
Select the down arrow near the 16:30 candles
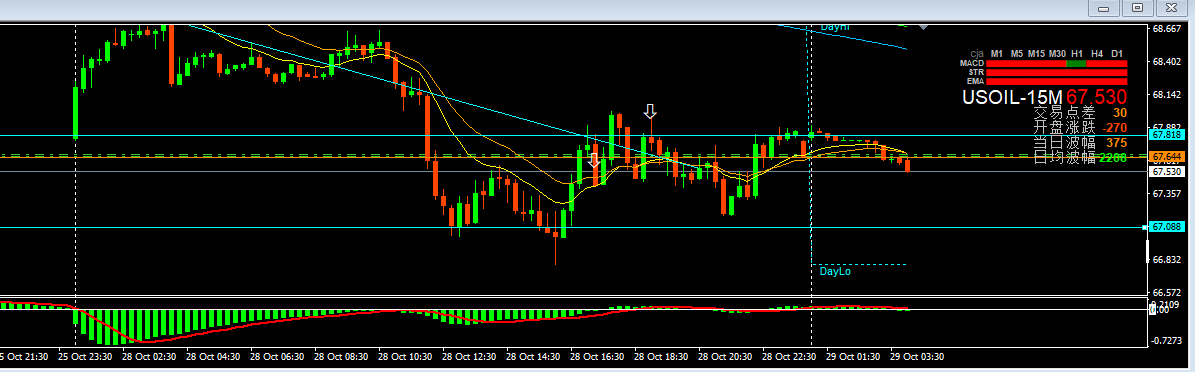pyautogui.click(x=593, y=159)
